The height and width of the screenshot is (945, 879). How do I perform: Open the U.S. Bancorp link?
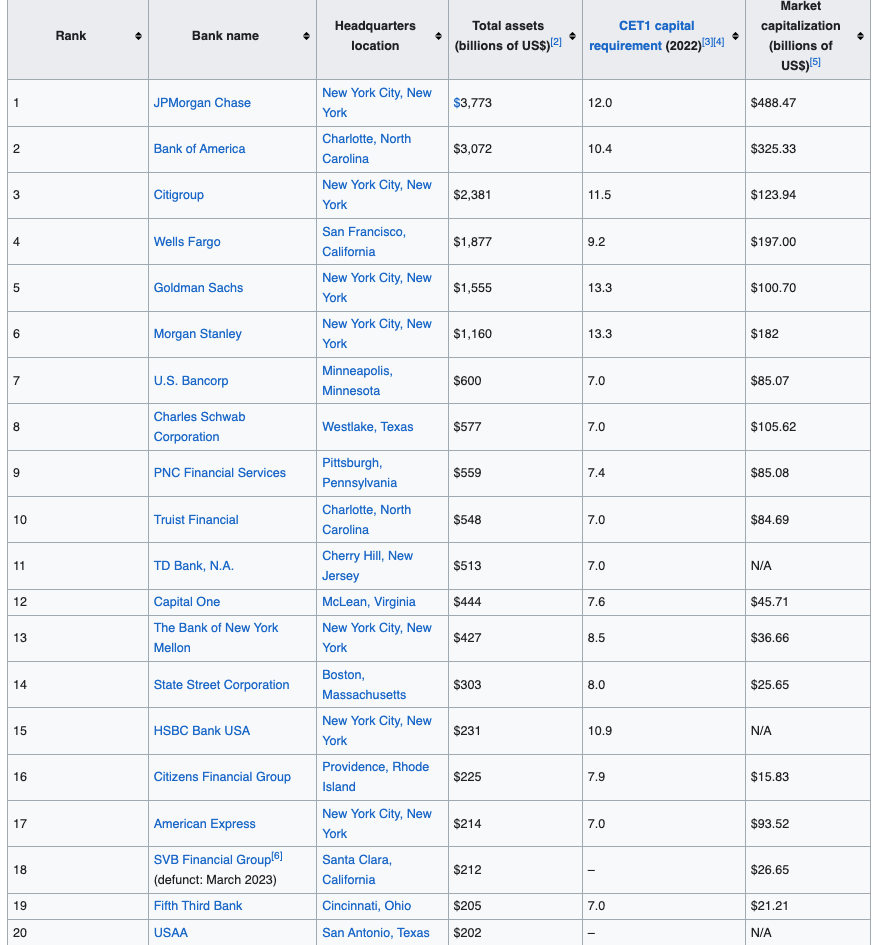point(191,381)
